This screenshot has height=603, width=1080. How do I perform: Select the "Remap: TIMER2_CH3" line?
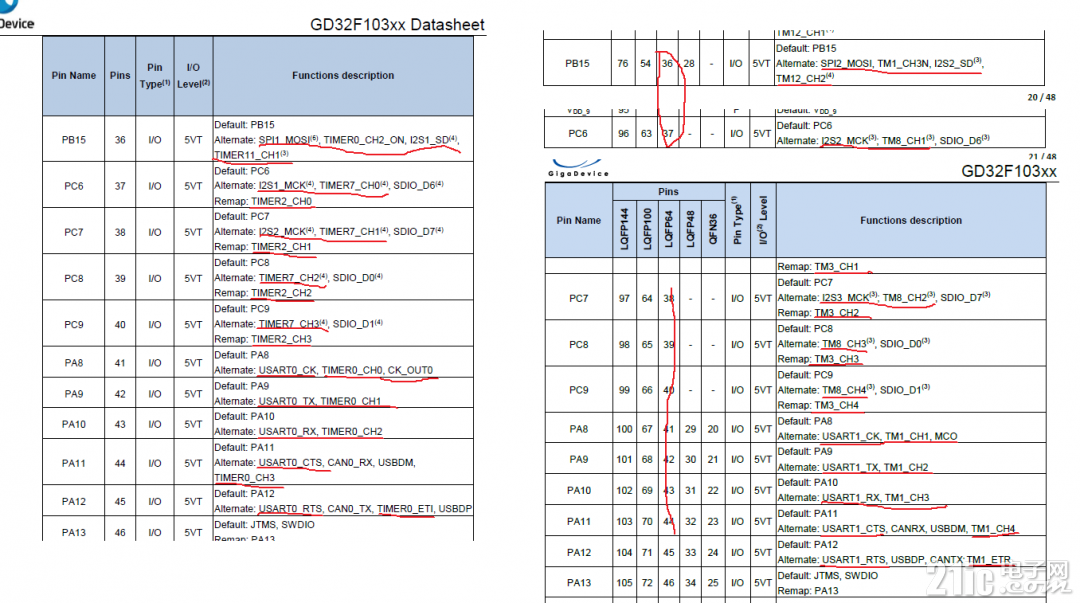pos(263,339)
